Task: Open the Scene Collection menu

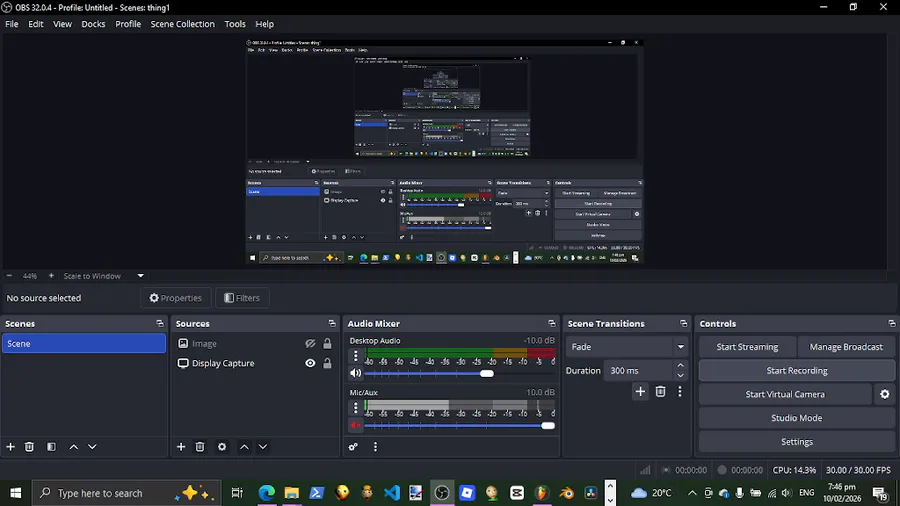Action: tap(183, 24)
